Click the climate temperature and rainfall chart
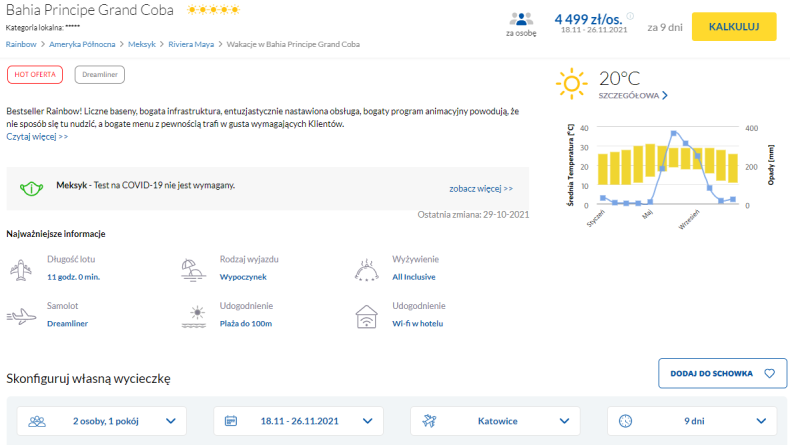 click(x=670, y=175)
